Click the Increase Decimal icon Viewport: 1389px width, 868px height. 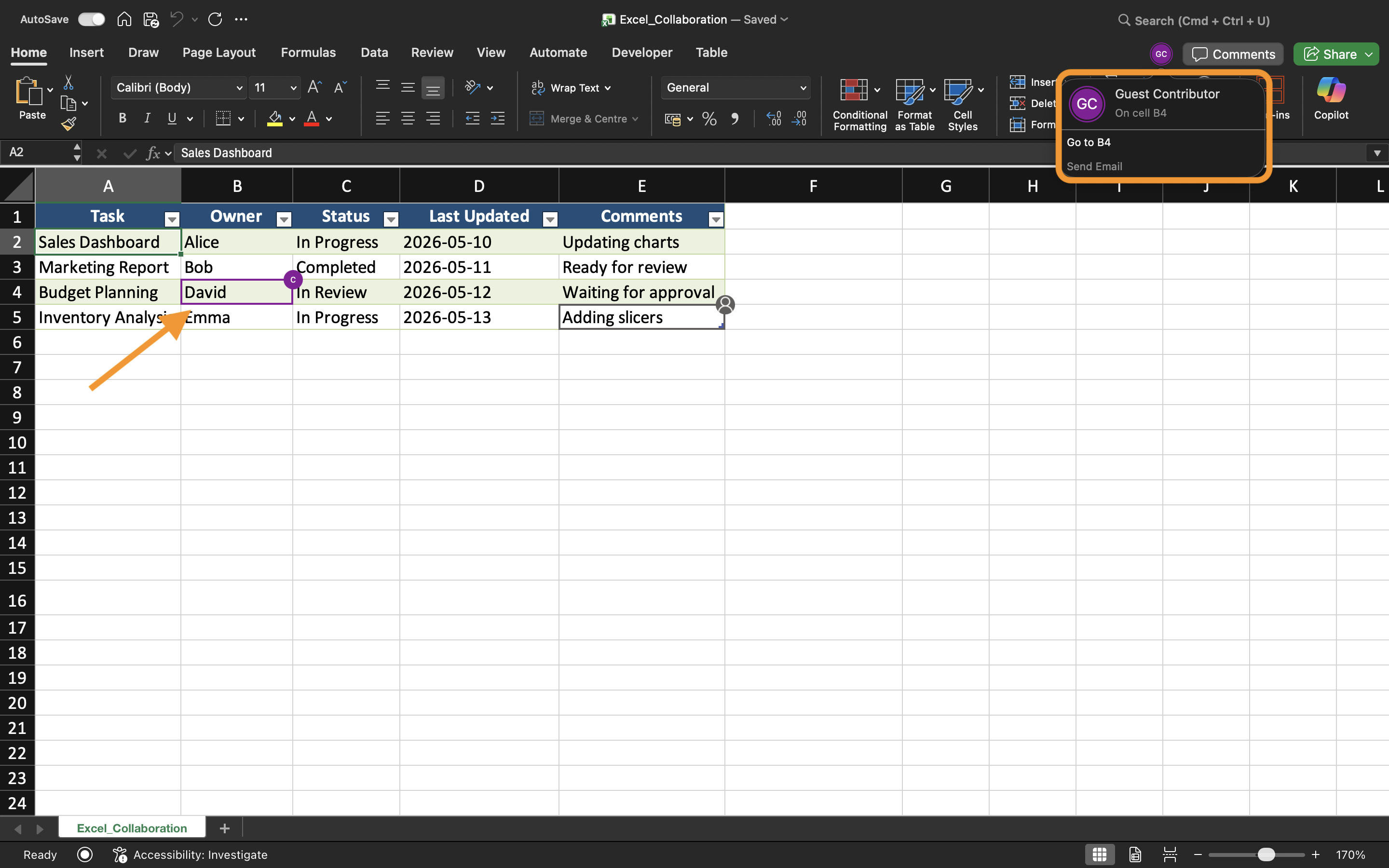click(x=774, y=119)
